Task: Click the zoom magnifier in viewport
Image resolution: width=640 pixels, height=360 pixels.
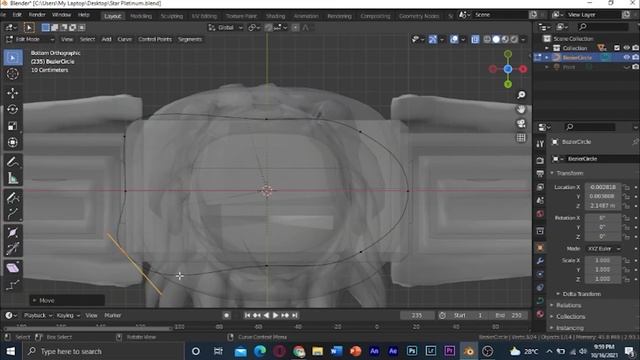Action: tap(521, 95)
